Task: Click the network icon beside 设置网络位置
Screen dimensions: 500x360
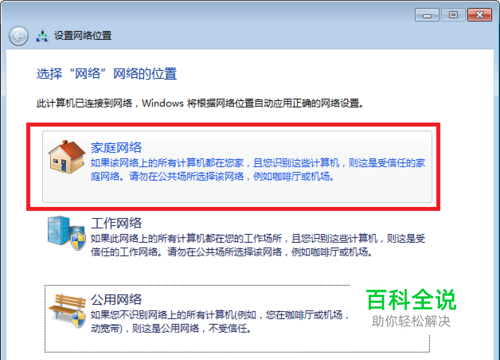Action: tap(42, 36)
